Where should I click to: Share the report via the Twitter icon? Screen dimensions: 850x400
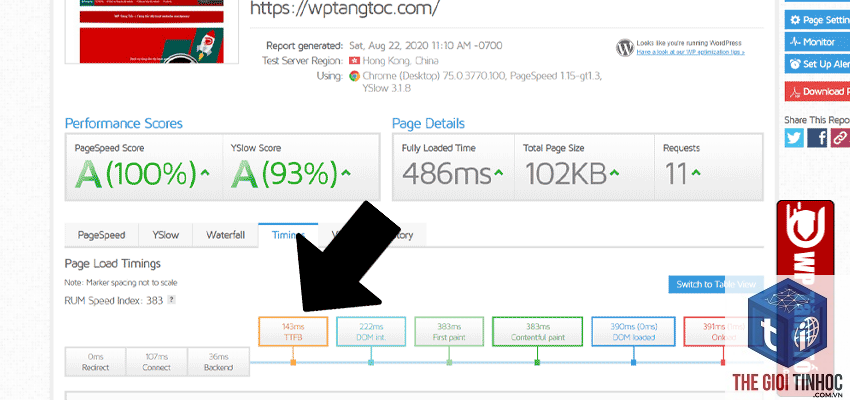794,138
